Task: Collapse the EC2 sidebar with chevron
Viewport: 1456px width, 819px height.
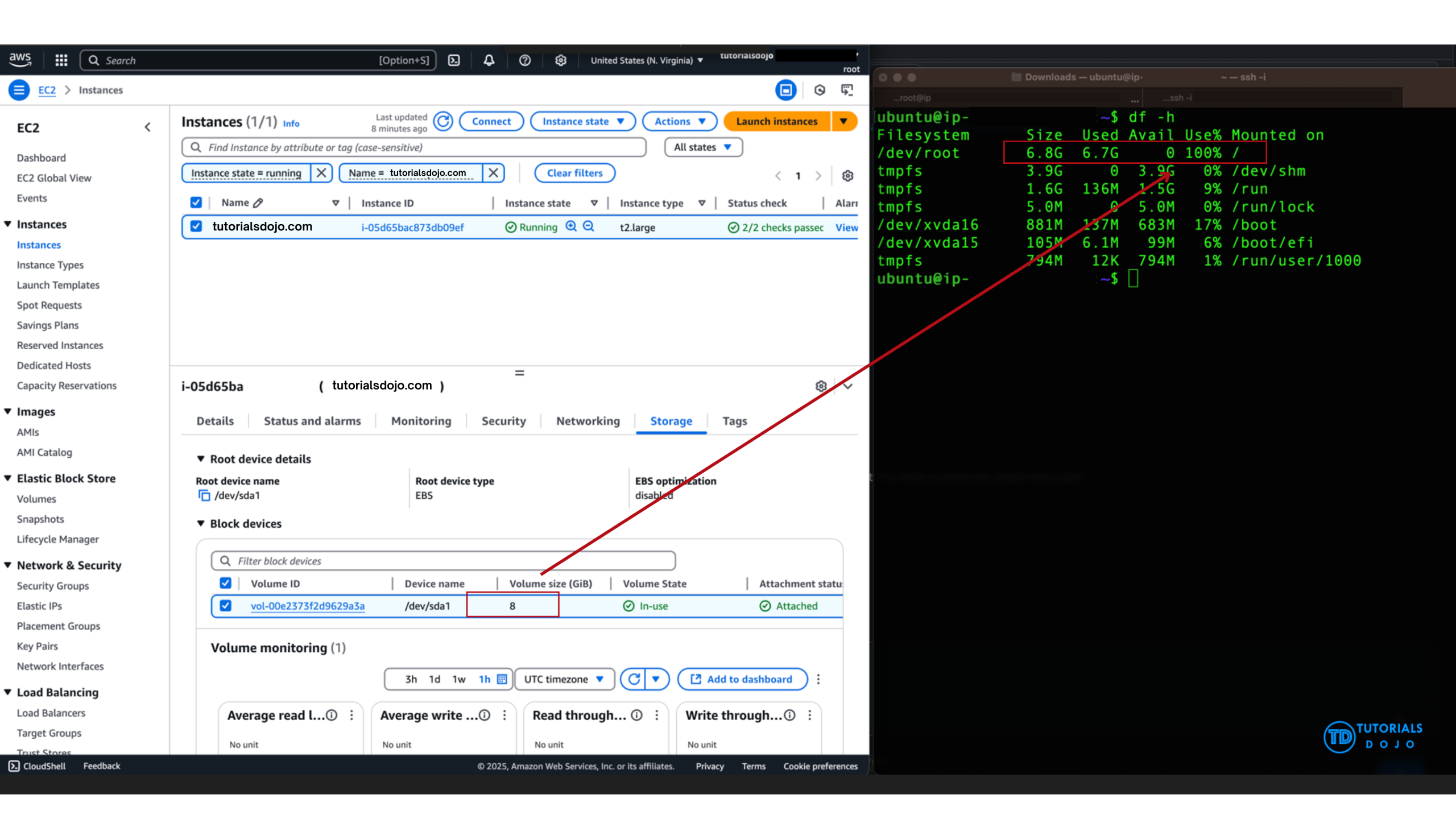Action: click(148, 127)
